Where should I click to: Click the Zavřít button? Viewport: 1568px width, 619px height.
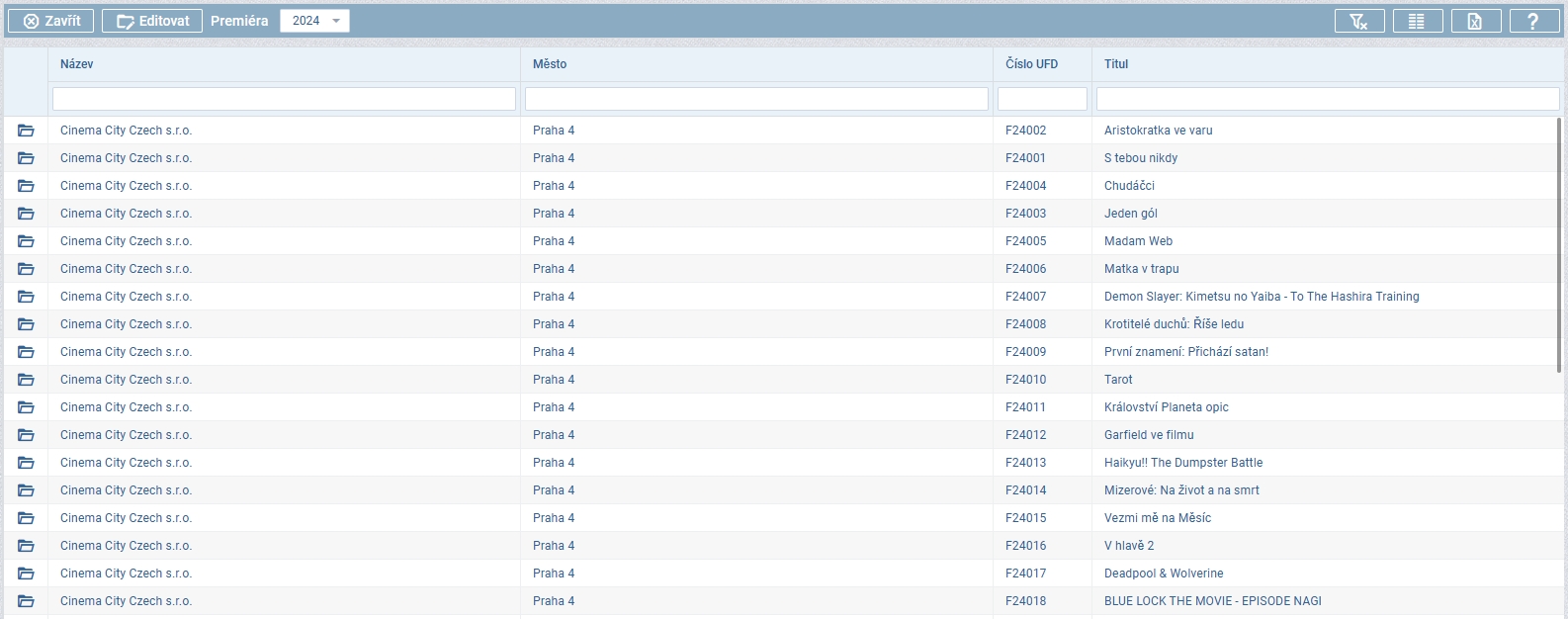tap(51, 21)
